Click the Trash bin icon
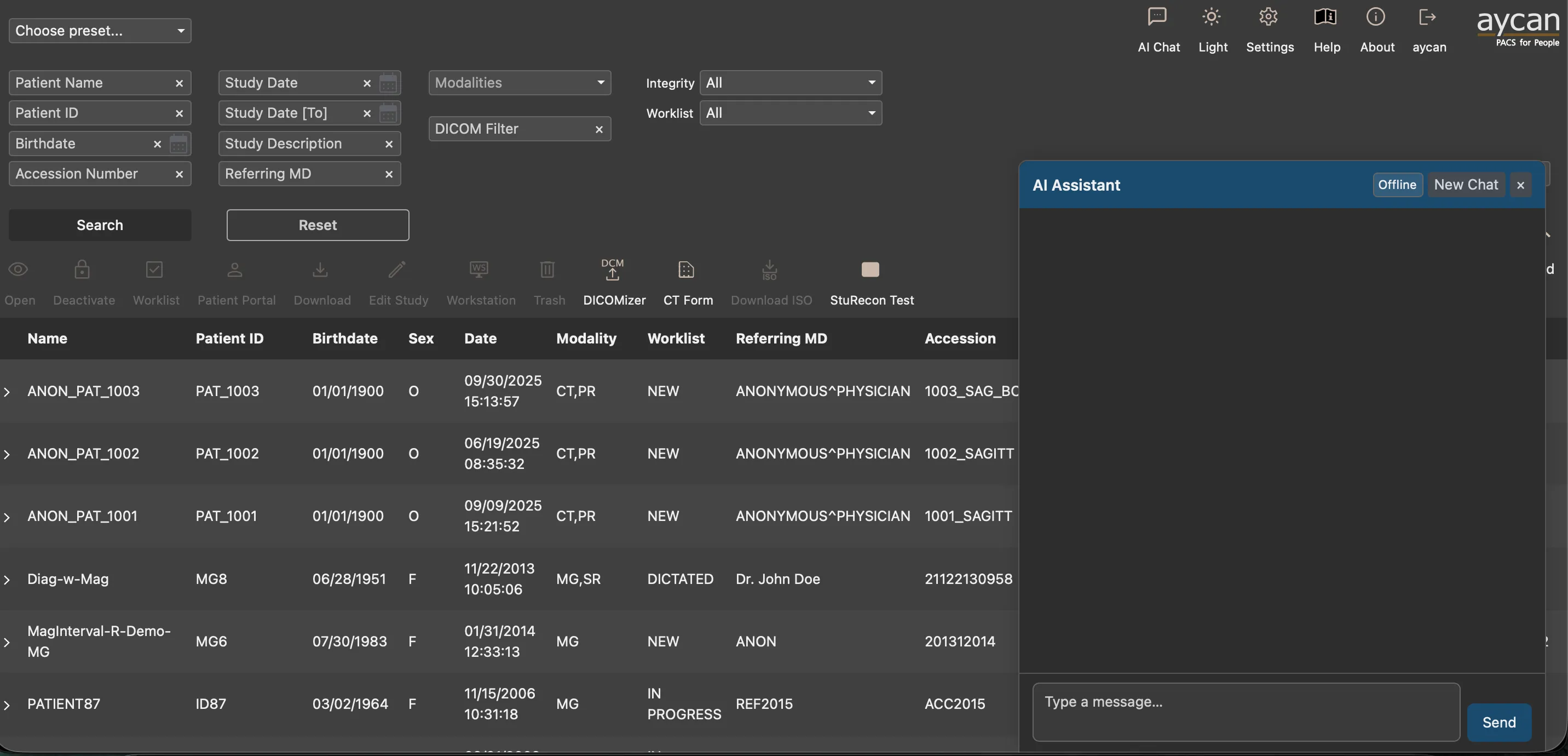The image size is (1568, 756). click(547, 270)
